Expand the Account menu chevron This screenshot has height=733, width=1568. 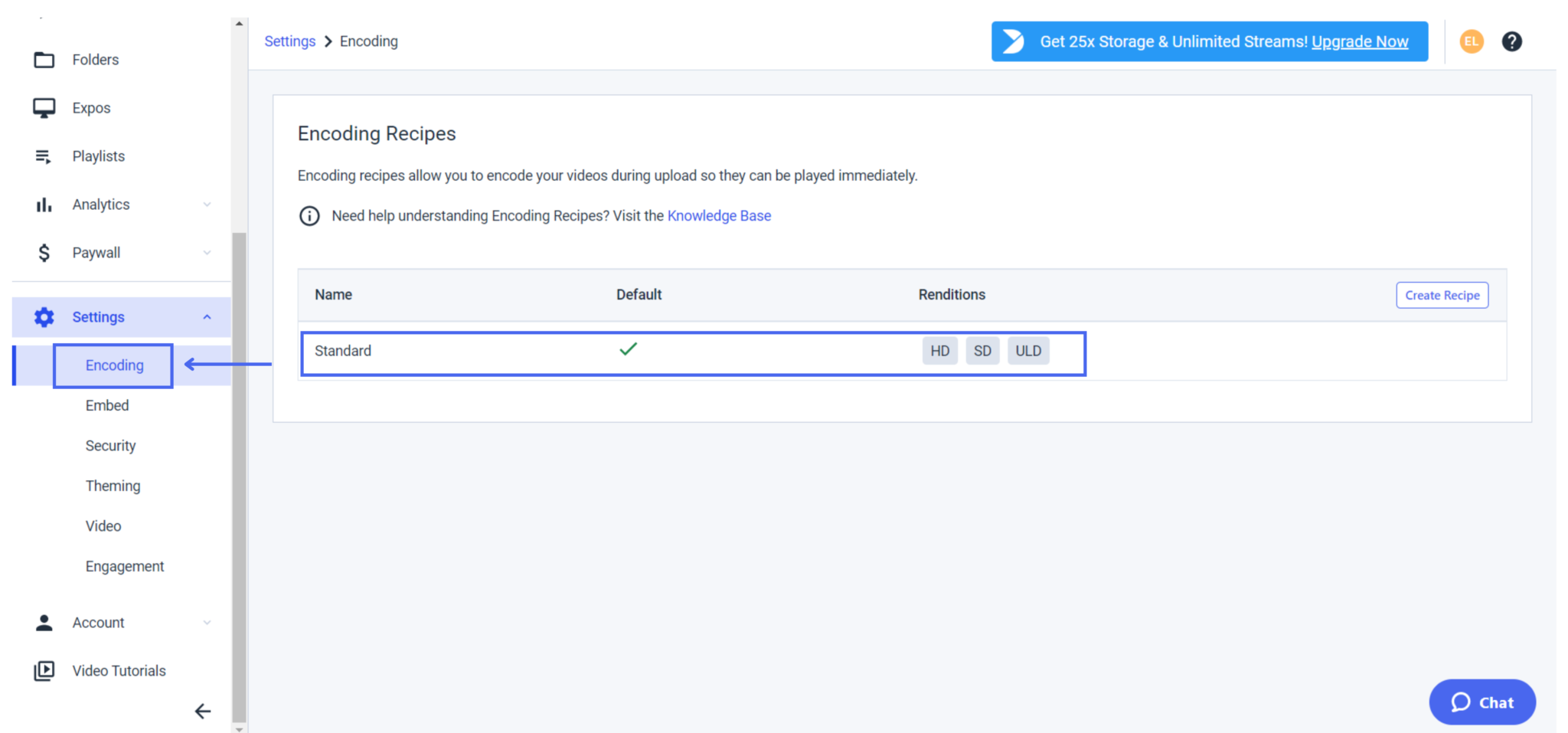coord(207,623)
